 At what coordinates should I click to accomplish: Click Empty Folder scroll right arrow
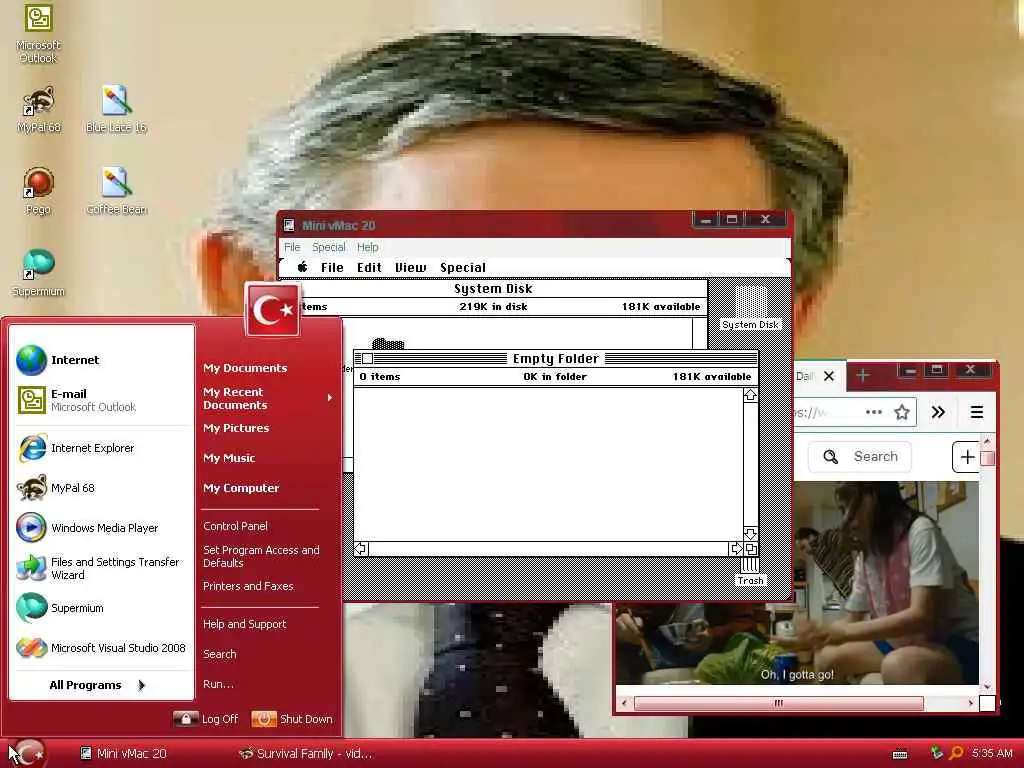pyautogui.click(x=736, y=549)
